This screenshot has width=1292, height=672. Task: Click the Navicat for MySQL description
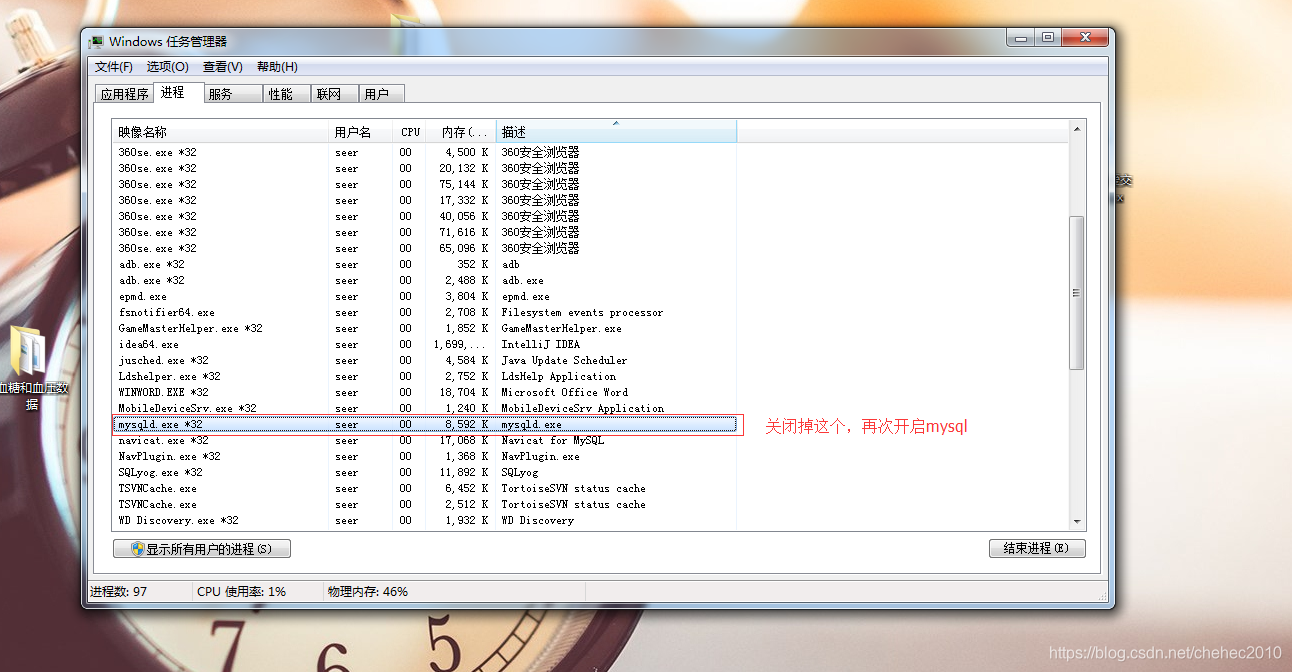pyautogui.click(x=553, y=440)
